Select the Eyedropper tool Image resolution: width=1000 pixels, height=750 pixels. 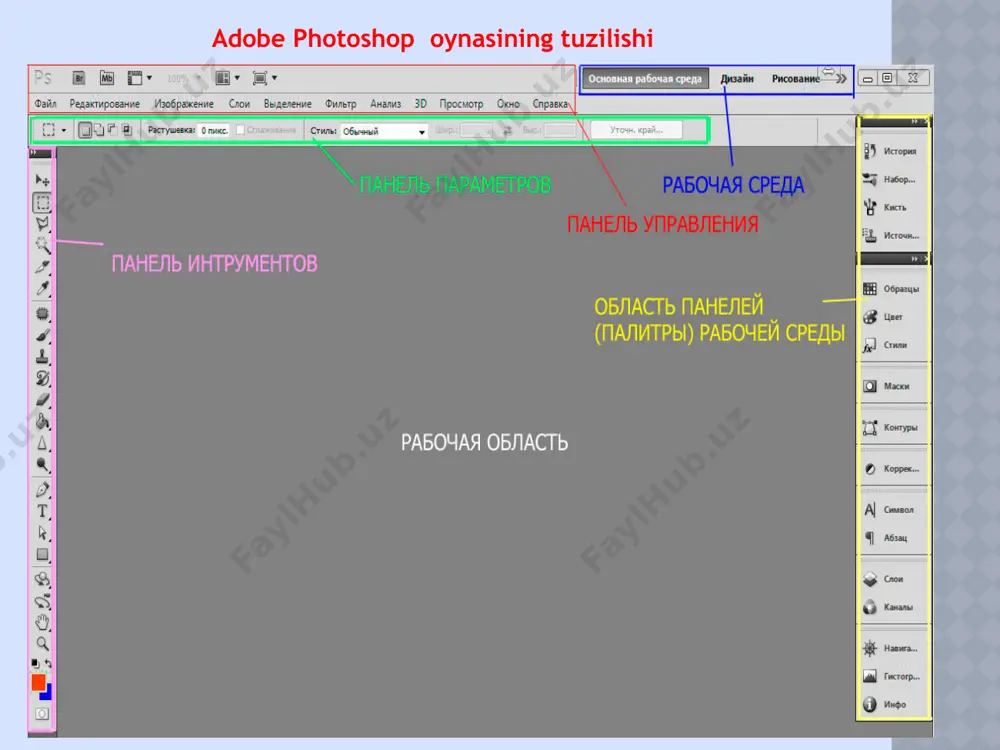click(x=42, y=288)
